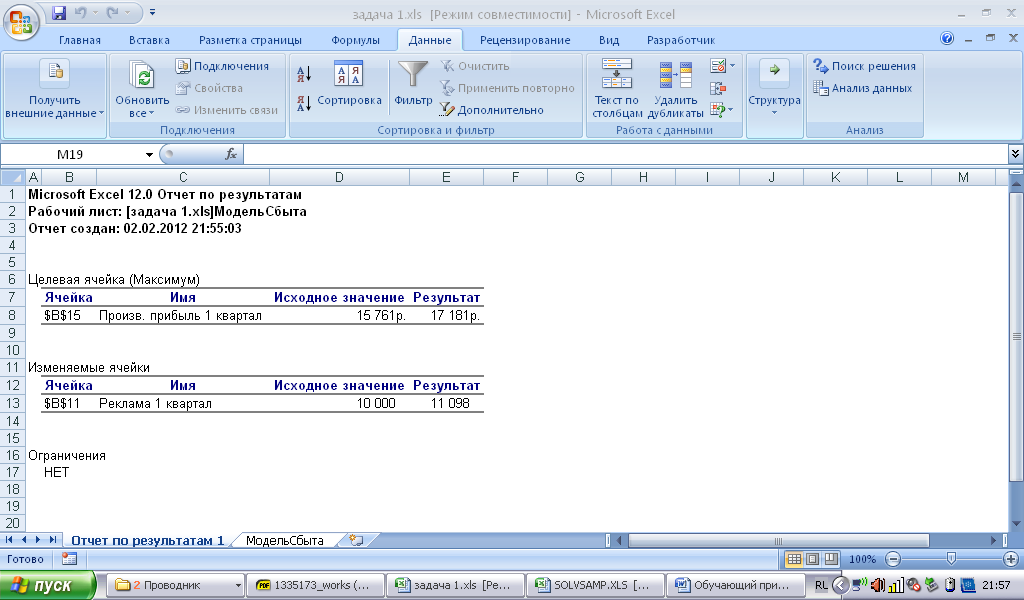
Task: Switch to Normal view
Action: coord(794,559)
